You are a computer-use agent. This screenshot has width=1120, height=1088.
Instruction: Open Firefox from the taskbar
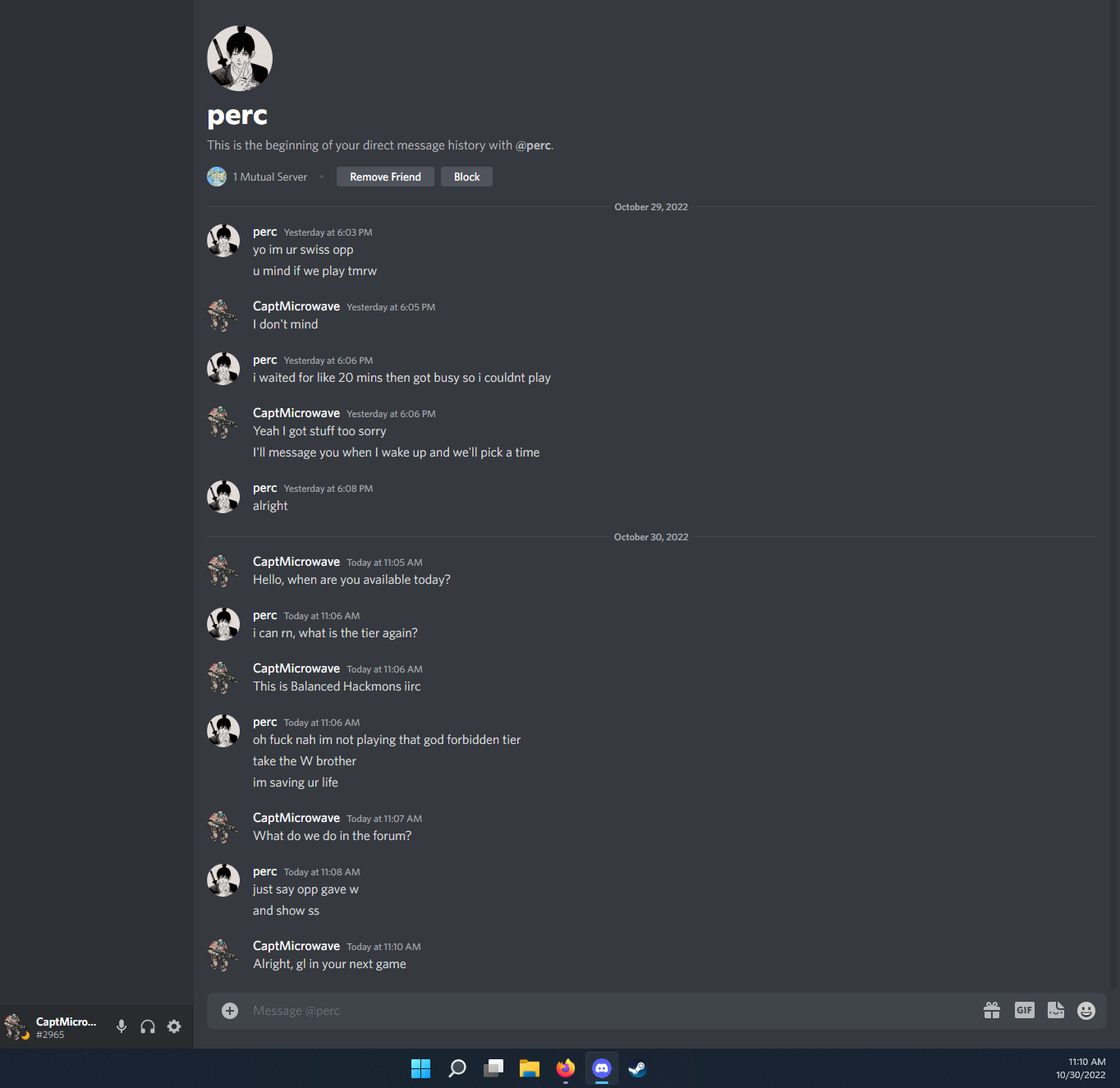(x=566, y=1068)
